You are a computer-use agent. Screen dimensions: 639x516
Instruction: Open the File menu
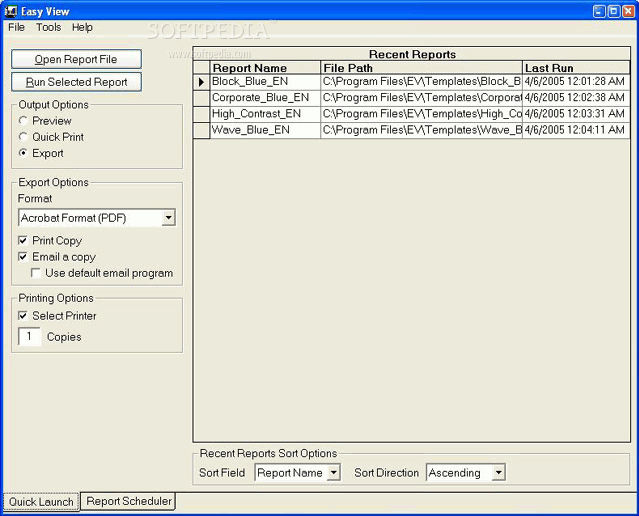click(x=16, y=27)
